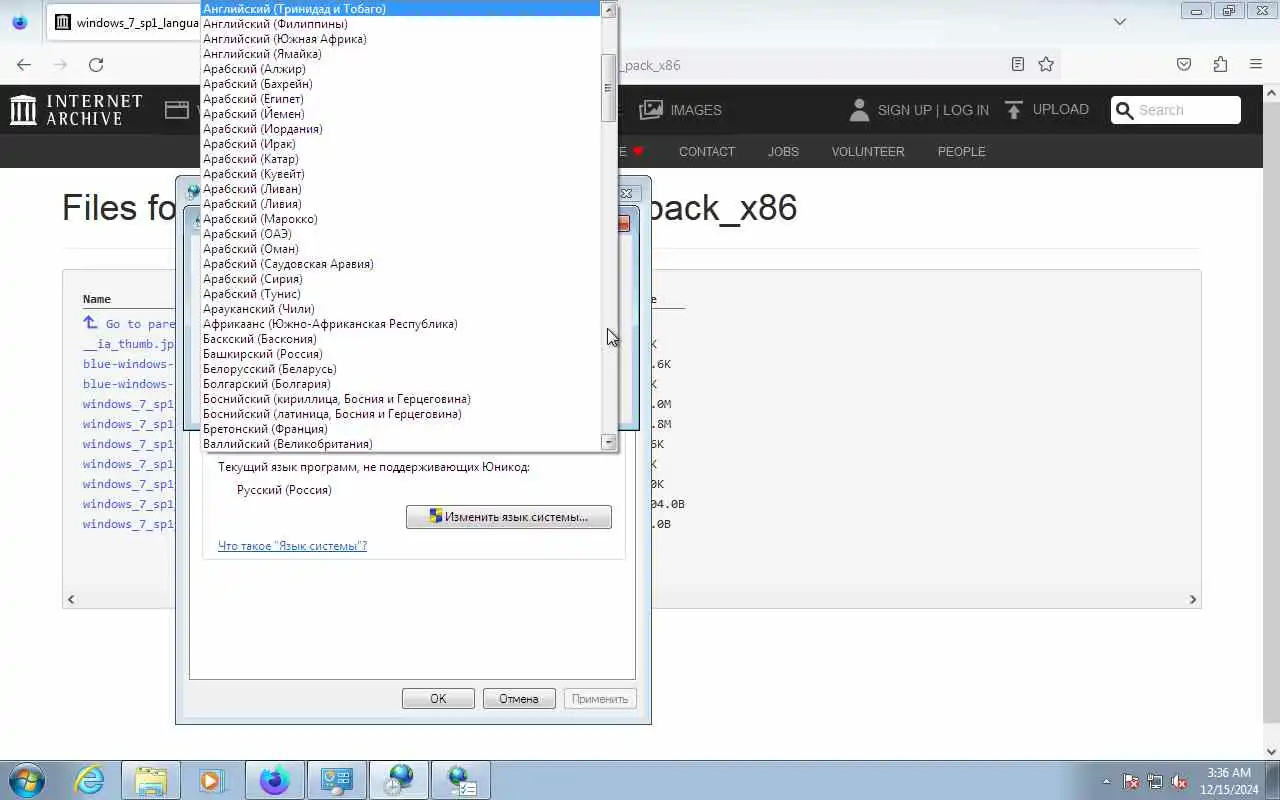Show hidden tray icons arrow

[1106, 781]
